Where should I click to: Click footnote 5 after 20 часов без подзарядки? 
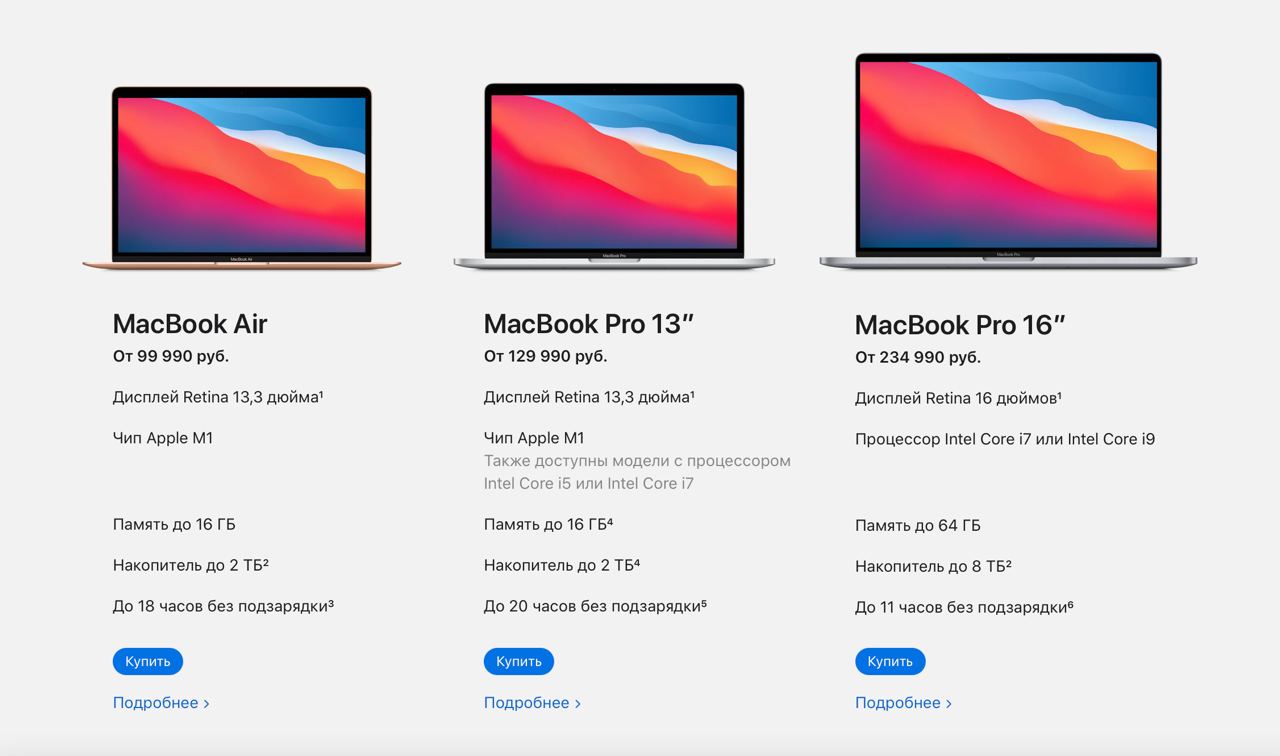[x=704, y=603]
